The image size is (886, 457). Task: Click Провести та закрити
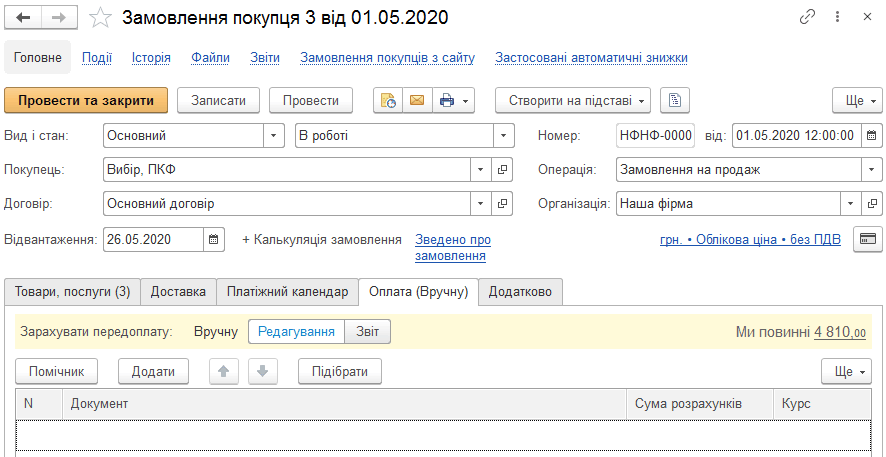(x=86, y=101)
